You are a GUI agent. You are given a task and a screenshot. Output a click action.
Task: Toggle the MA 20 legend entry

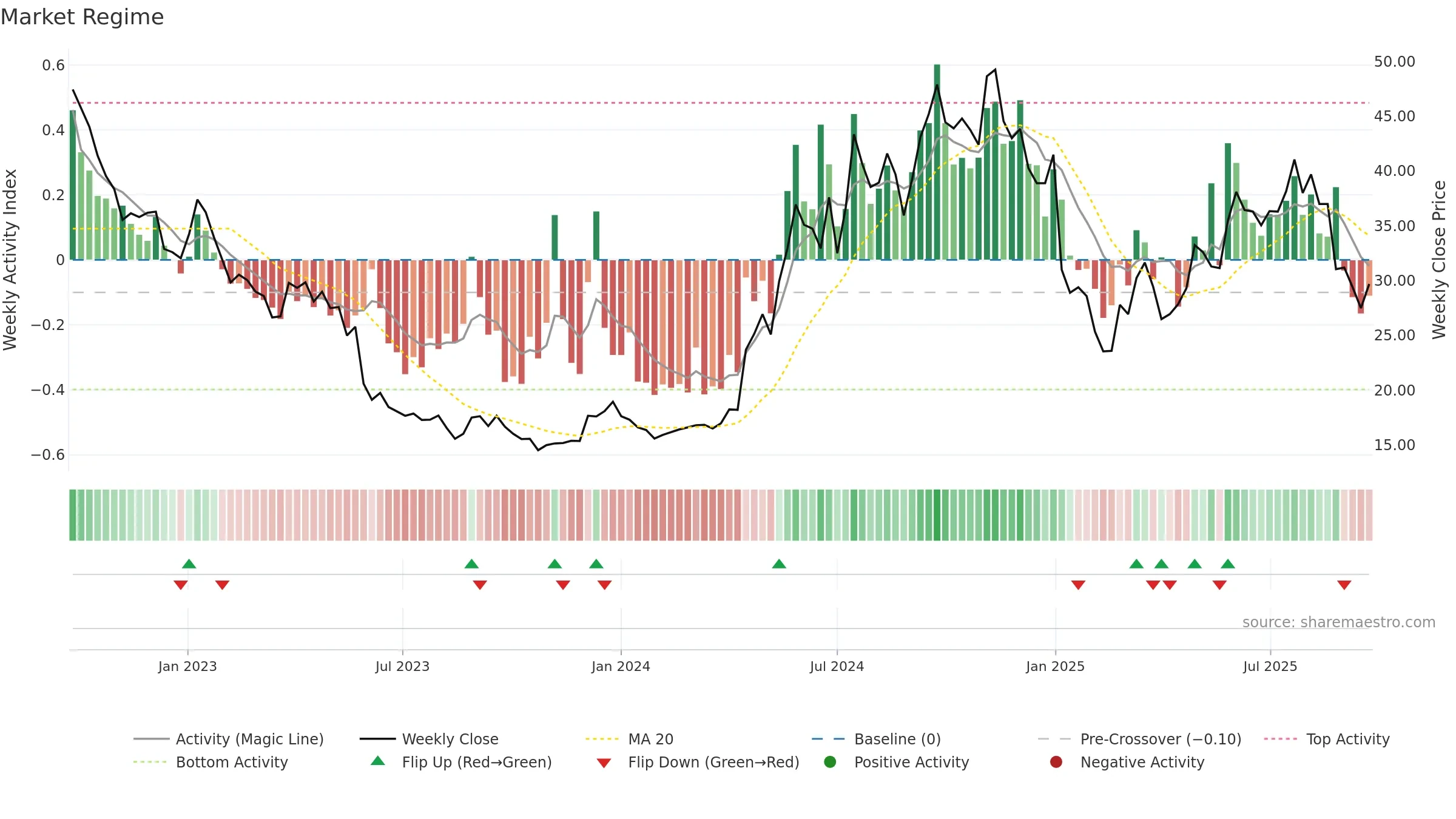(630, 739)
